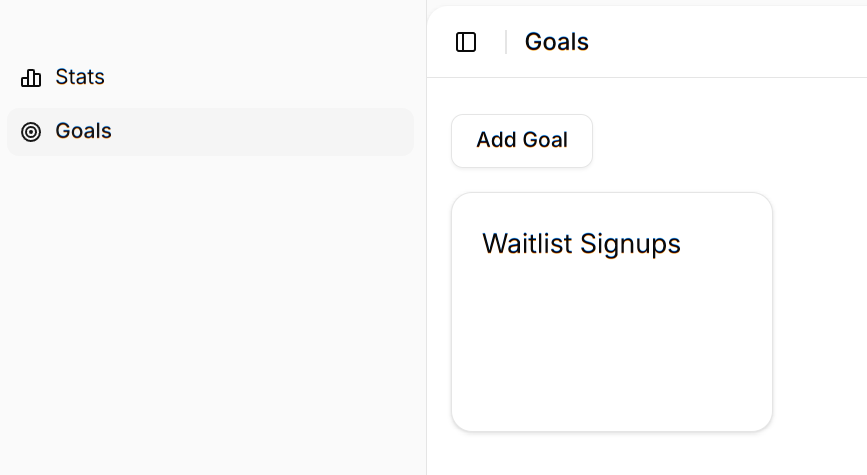Click the "Stats" text label
867x475 pixels.
point(80,78)
